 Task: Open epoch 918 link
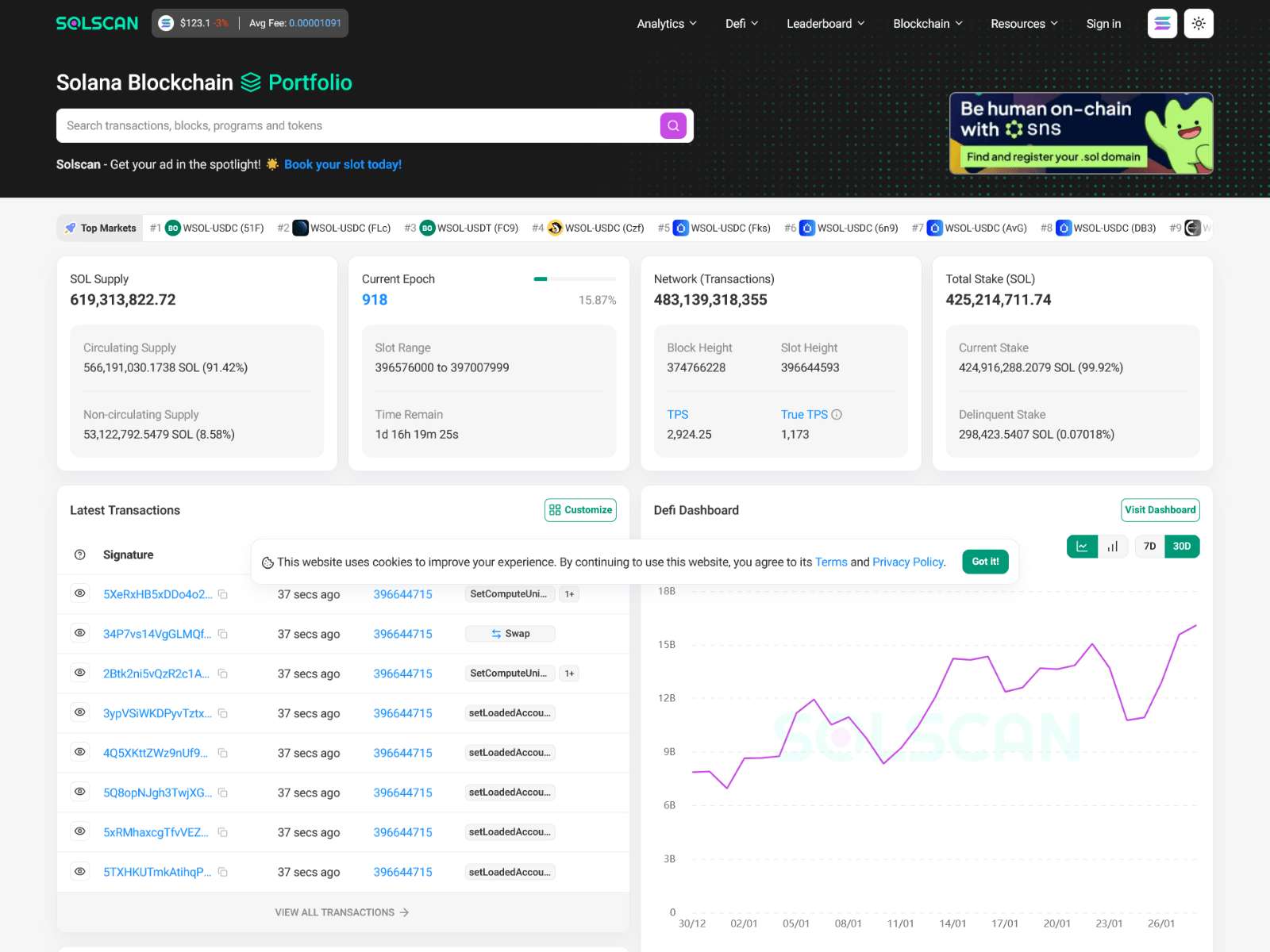(375, 300)
